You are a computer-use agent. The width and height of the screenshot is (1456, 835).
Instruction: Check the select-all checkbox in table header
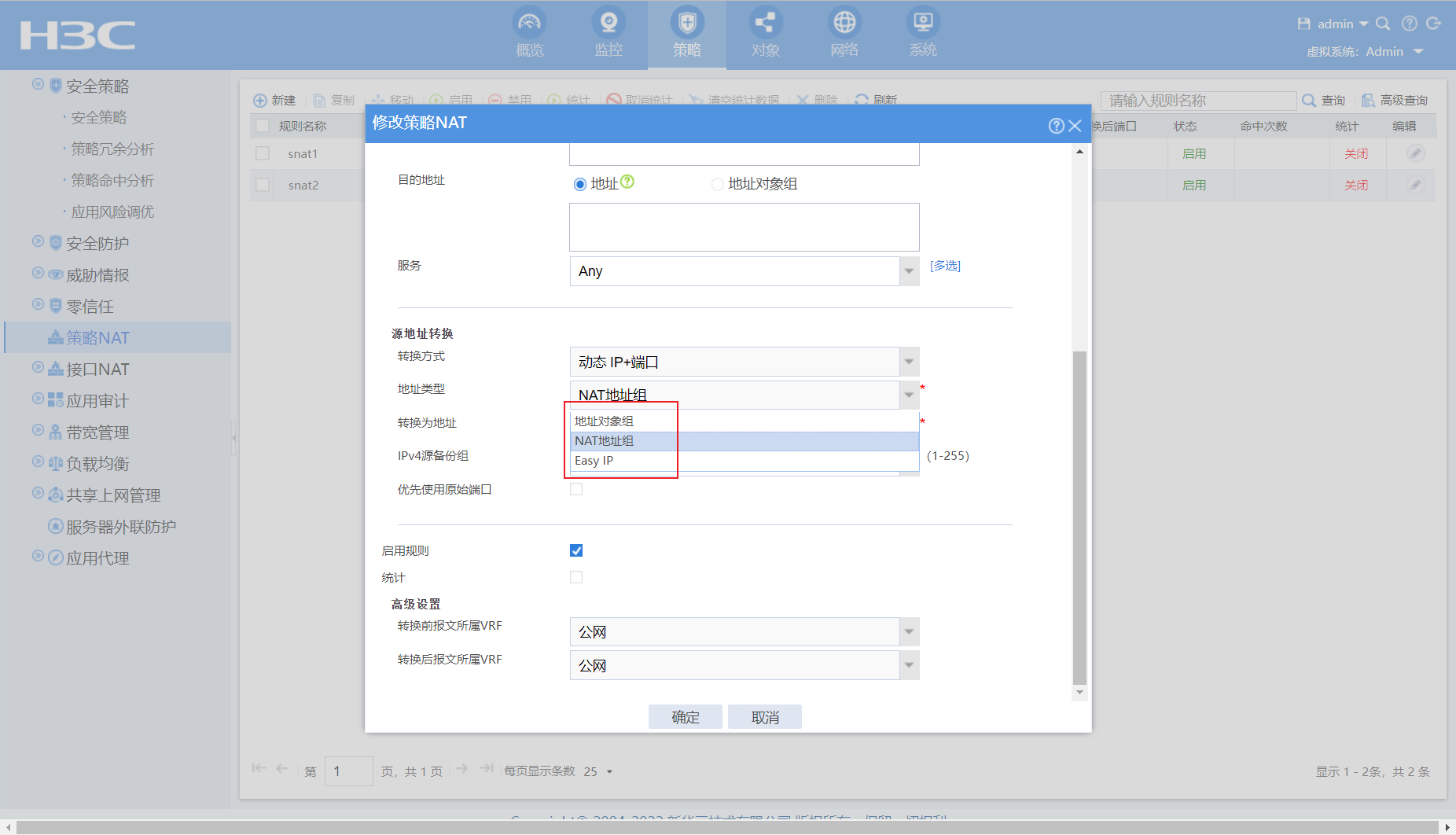pos(263,126)
